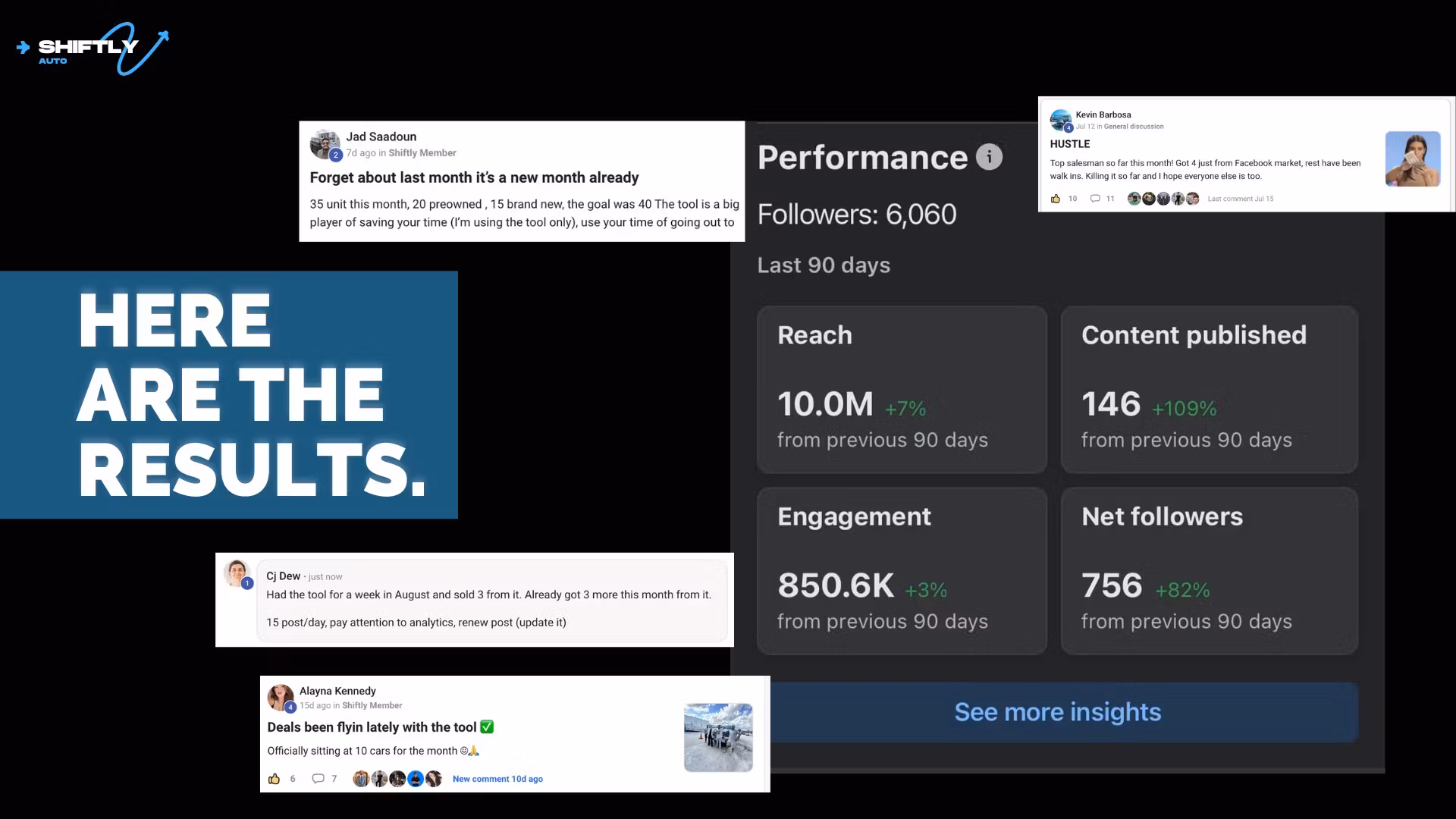Like Alayna Kennedy's post with thumbs-up
This screenshot has height=819, width=1456.
275,779
